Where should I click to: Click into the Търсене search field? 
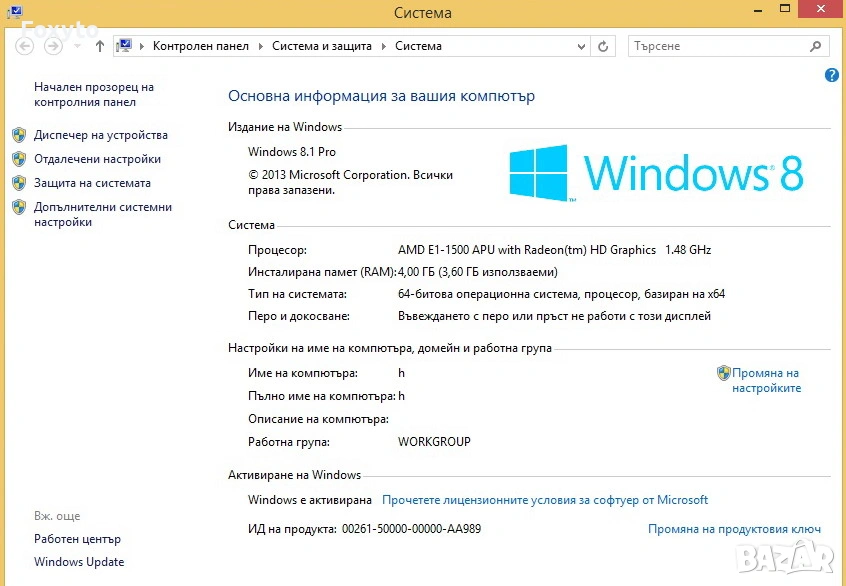(x=715, y=46)
